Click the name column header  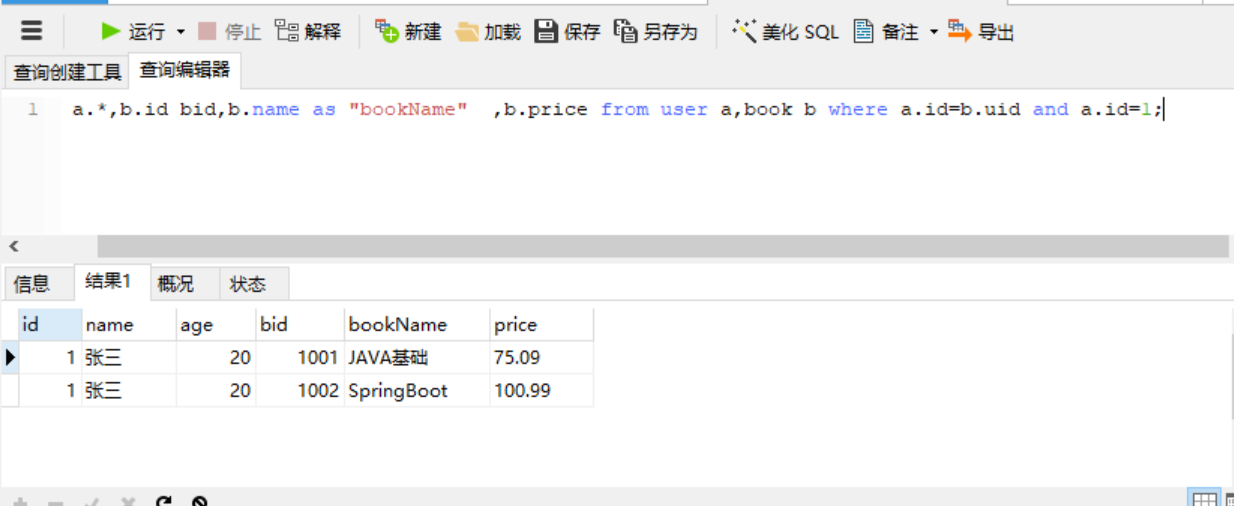129,324
